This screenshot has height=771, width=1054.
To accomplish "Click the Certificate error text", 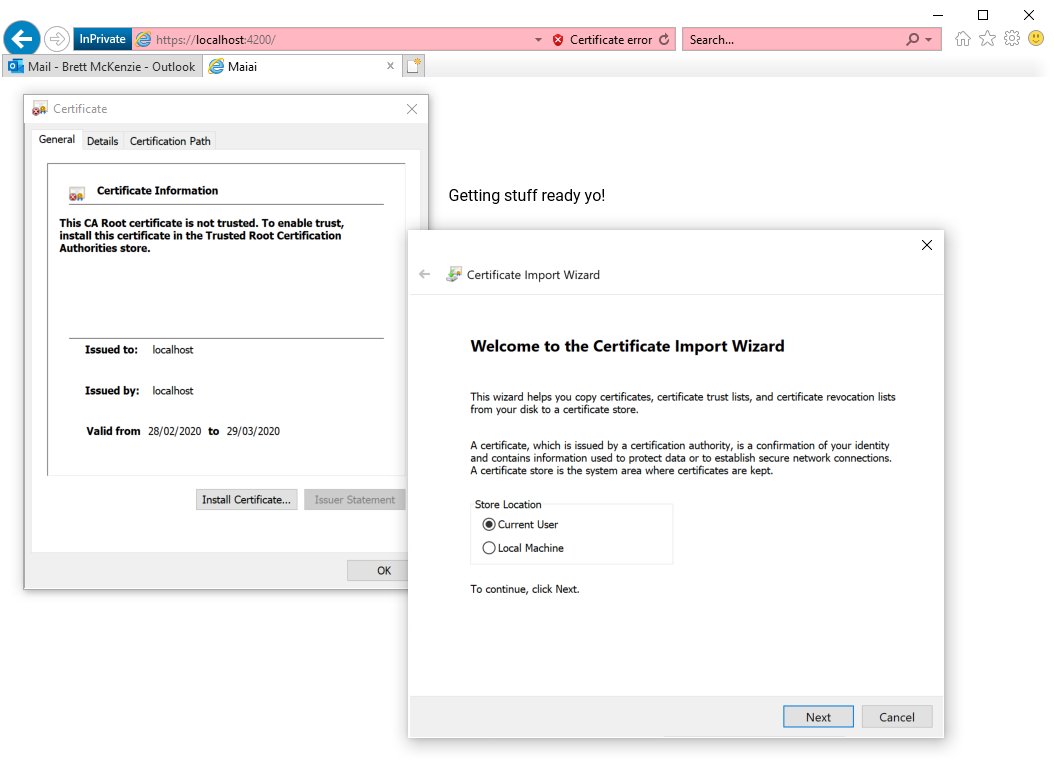I will (x=610, y=40).
